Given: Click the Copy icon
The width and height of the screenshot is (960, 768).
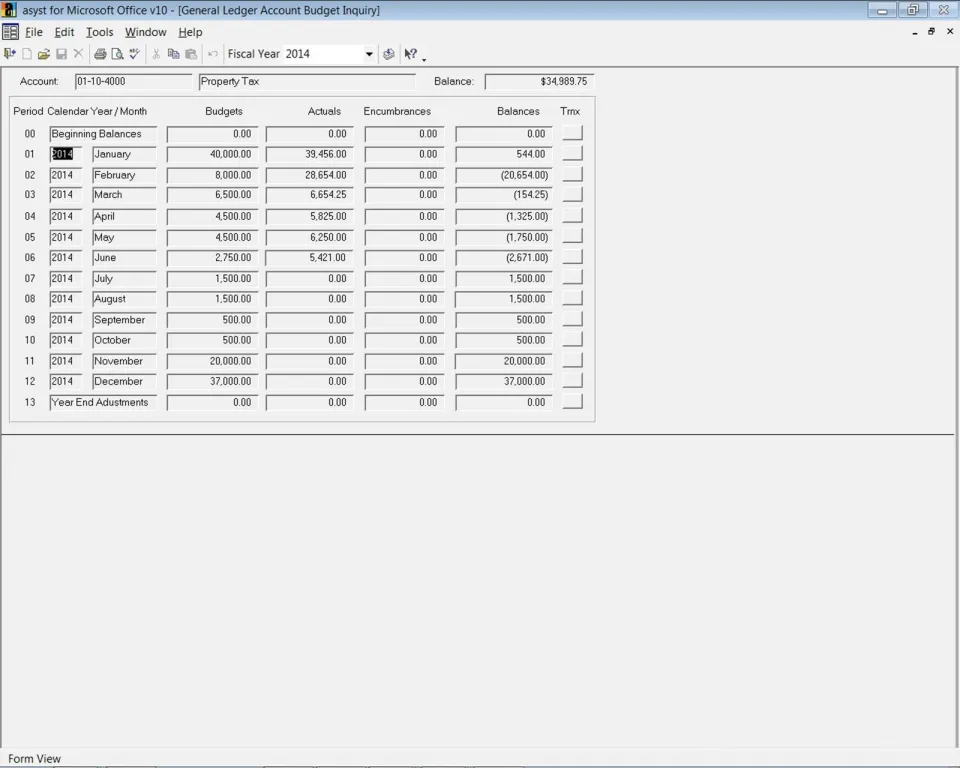Looking at the screenshot, I should pyautogui.click(x=174, y=54).
